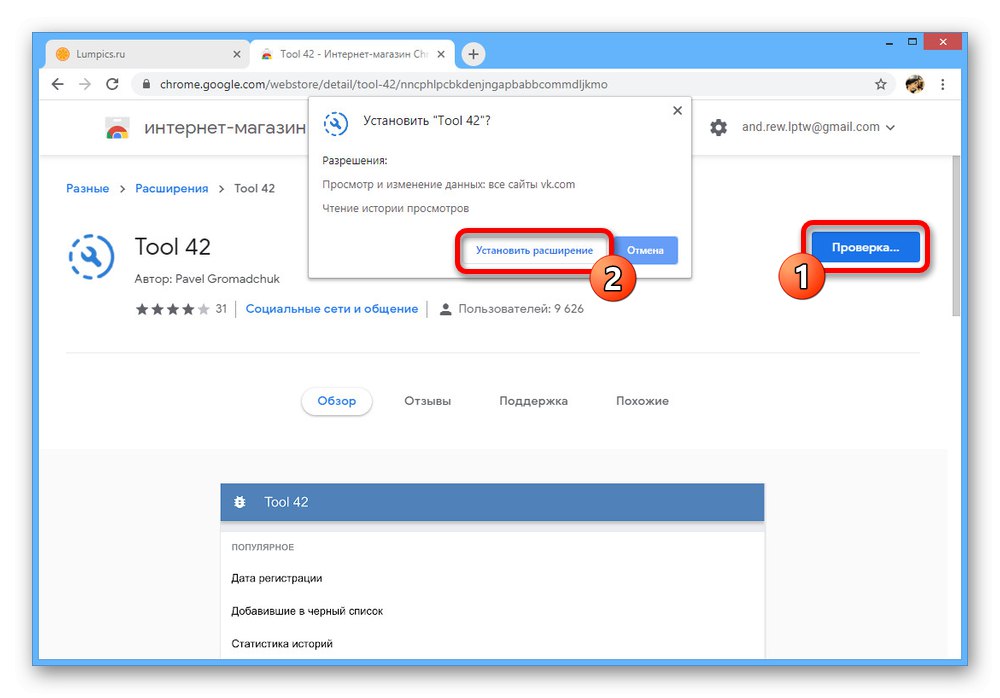Screen dimensions: 1000x698
Task: Click the bug icon in Tool 42 preview header
Action: (240, 502)
